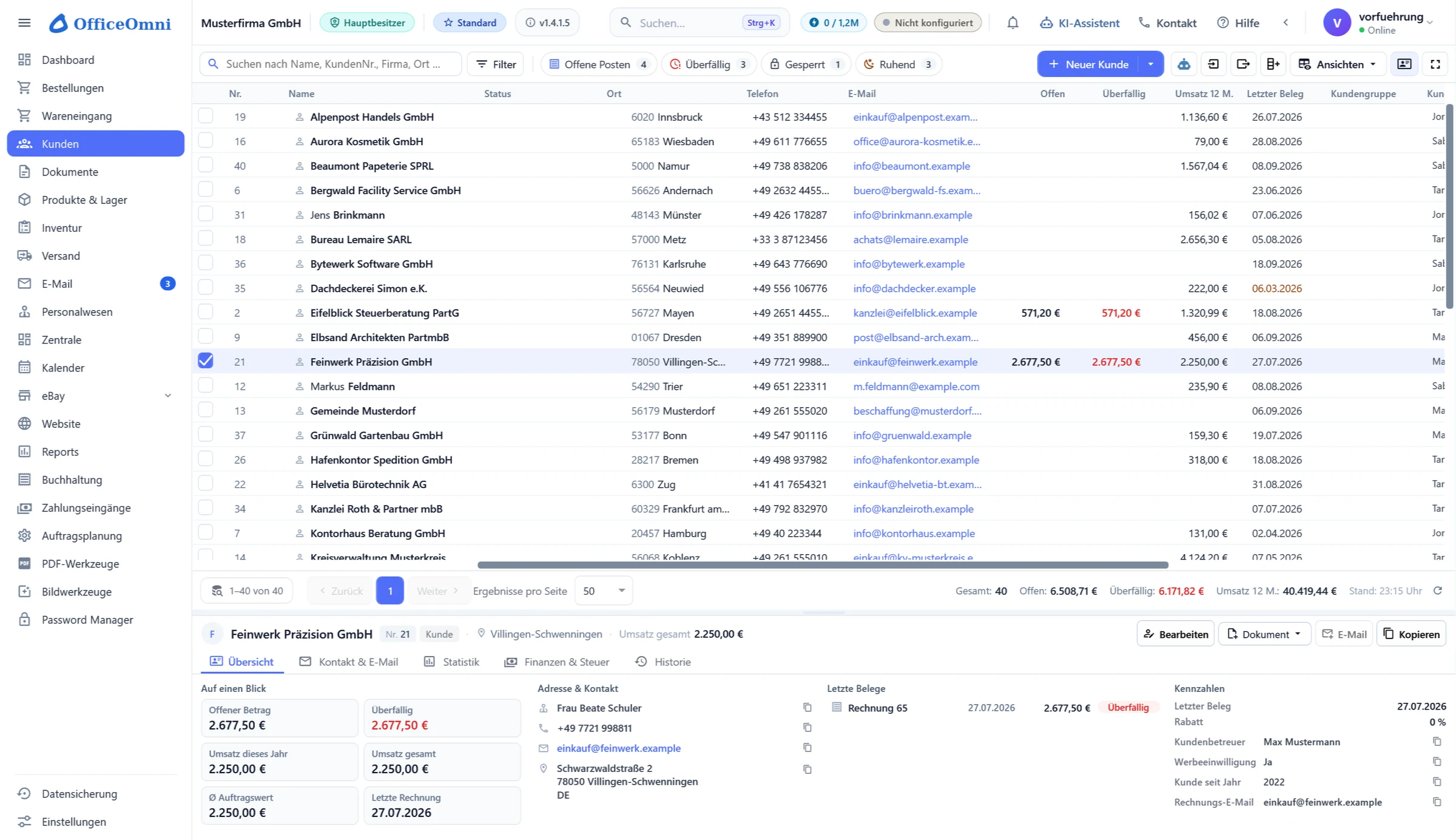Open the Finanzen & Steuer tab
The image size is (1456, 840).
[x=557, y=662]
